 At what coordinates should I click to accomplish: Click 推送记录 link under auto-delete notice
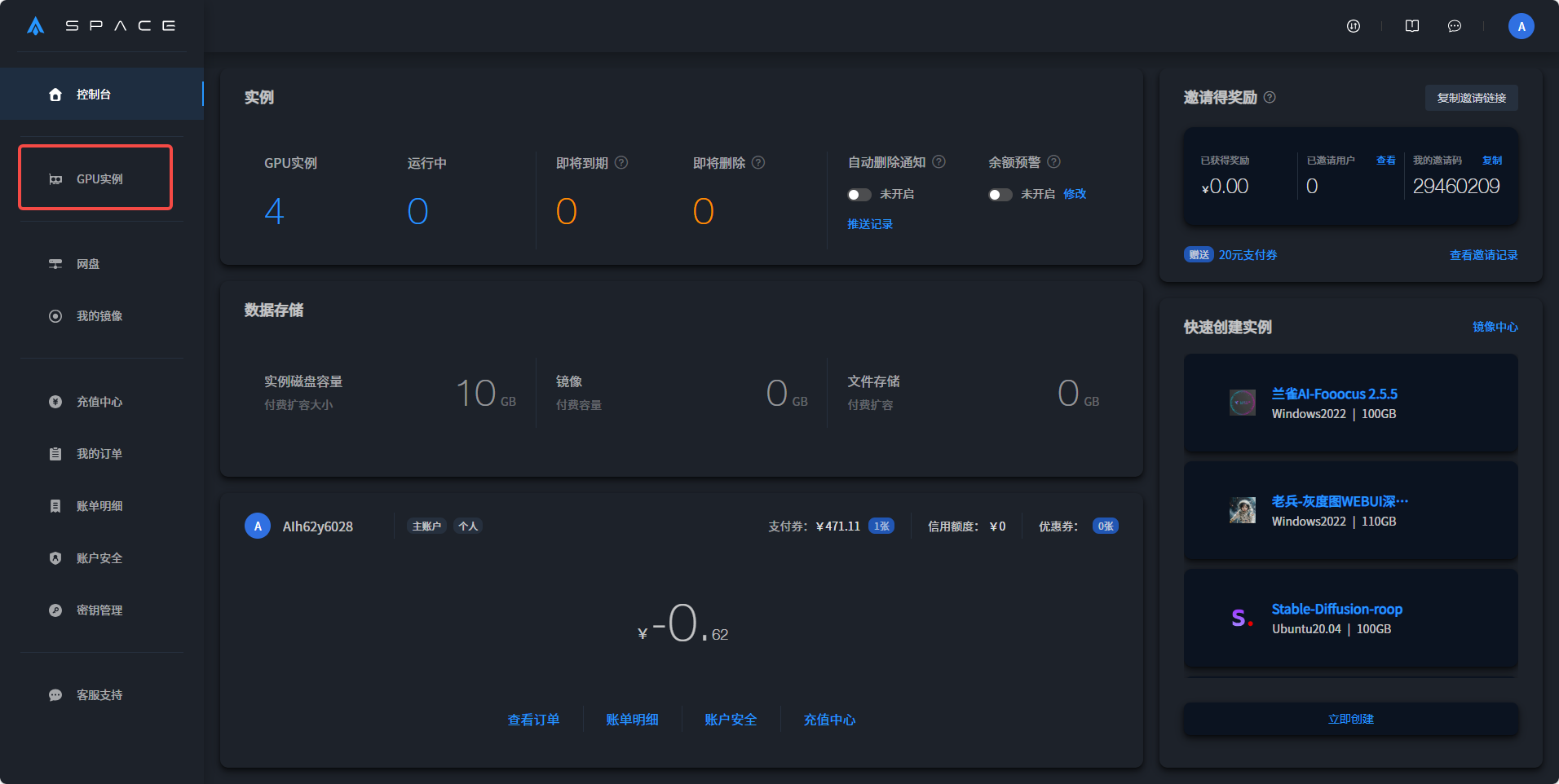tap(870, 224)
